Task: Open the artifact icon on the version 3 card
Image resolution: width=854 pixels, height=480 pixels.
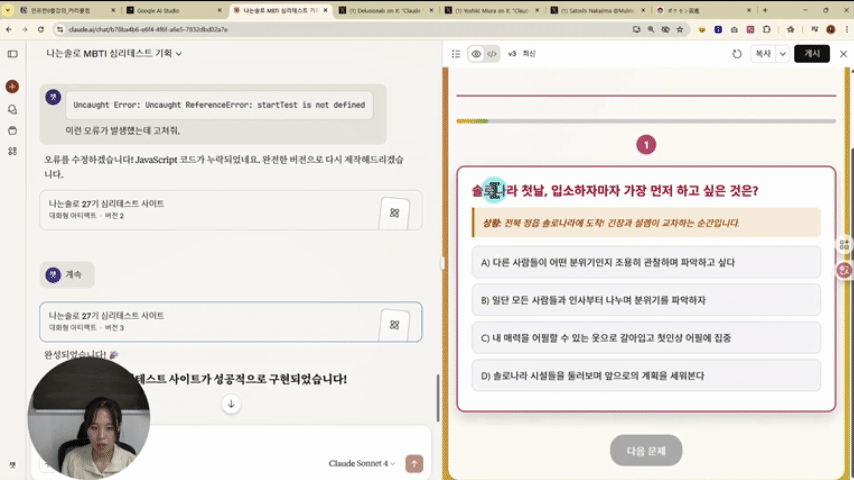Action: pos(394,325)
